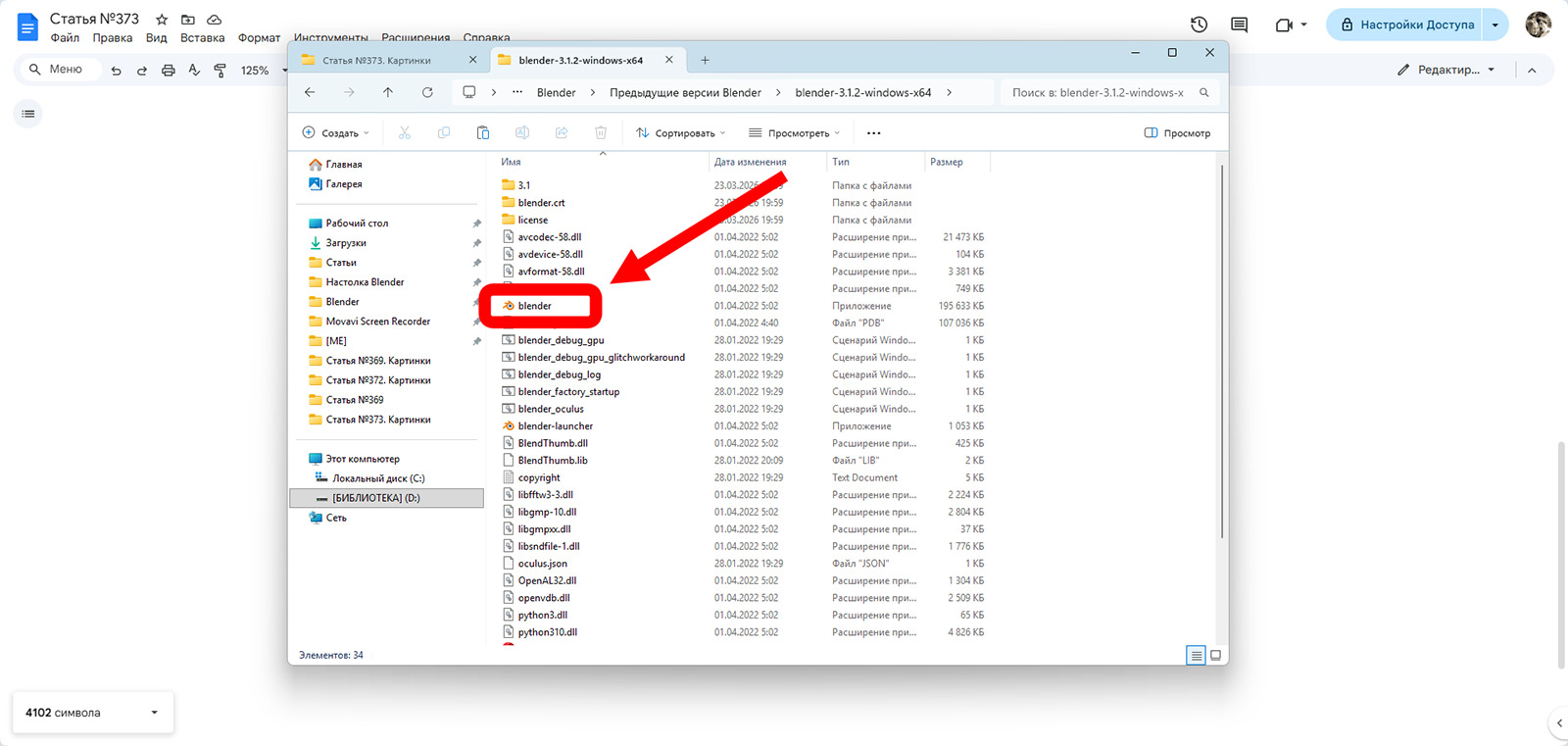Image resolution: width=1568 pixels, height=746 pixels.
Task: Switch to details list view icon
Action: point(1196,655)
